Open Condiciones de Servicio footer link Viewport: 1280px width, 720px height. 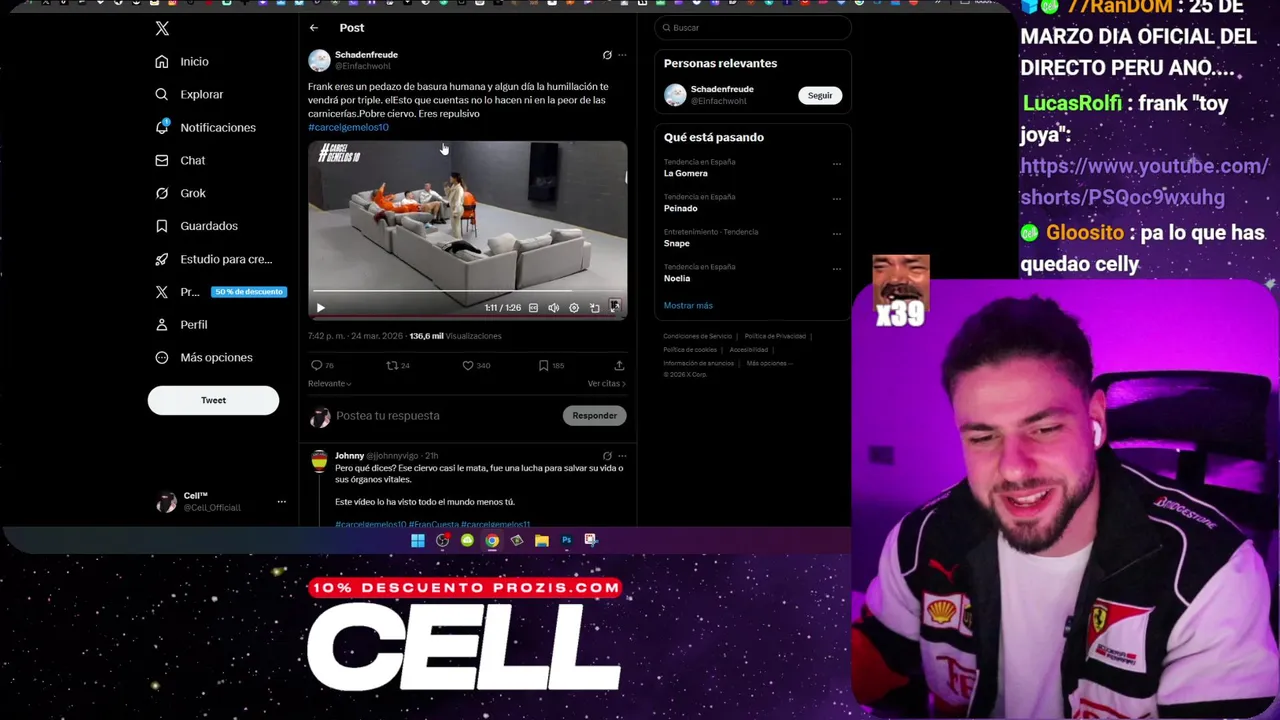(698, 336)
